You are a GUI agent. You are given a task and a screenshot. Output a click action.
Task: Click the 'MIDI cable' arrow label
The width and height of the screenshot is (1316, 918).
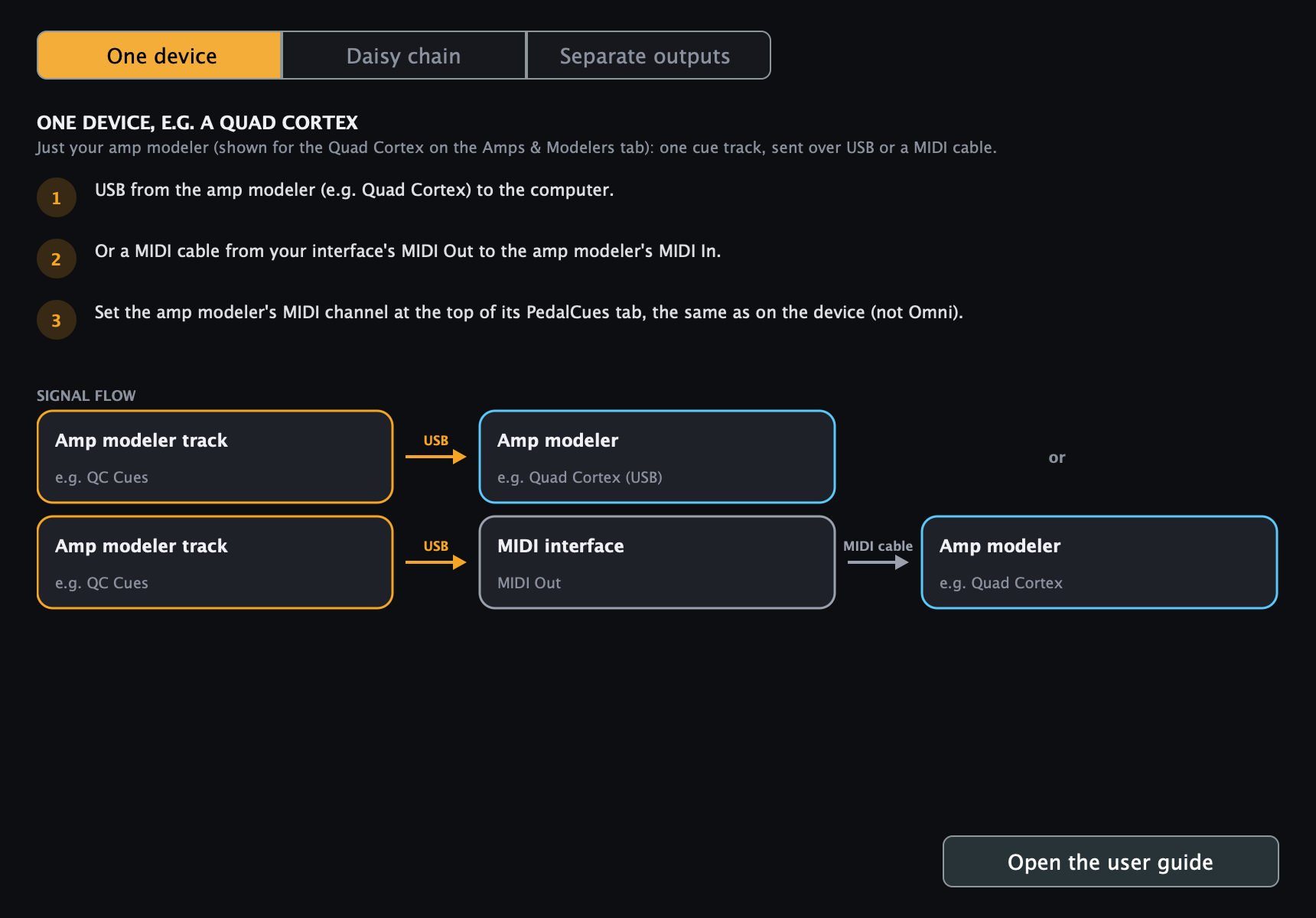[x=878, y=546]
